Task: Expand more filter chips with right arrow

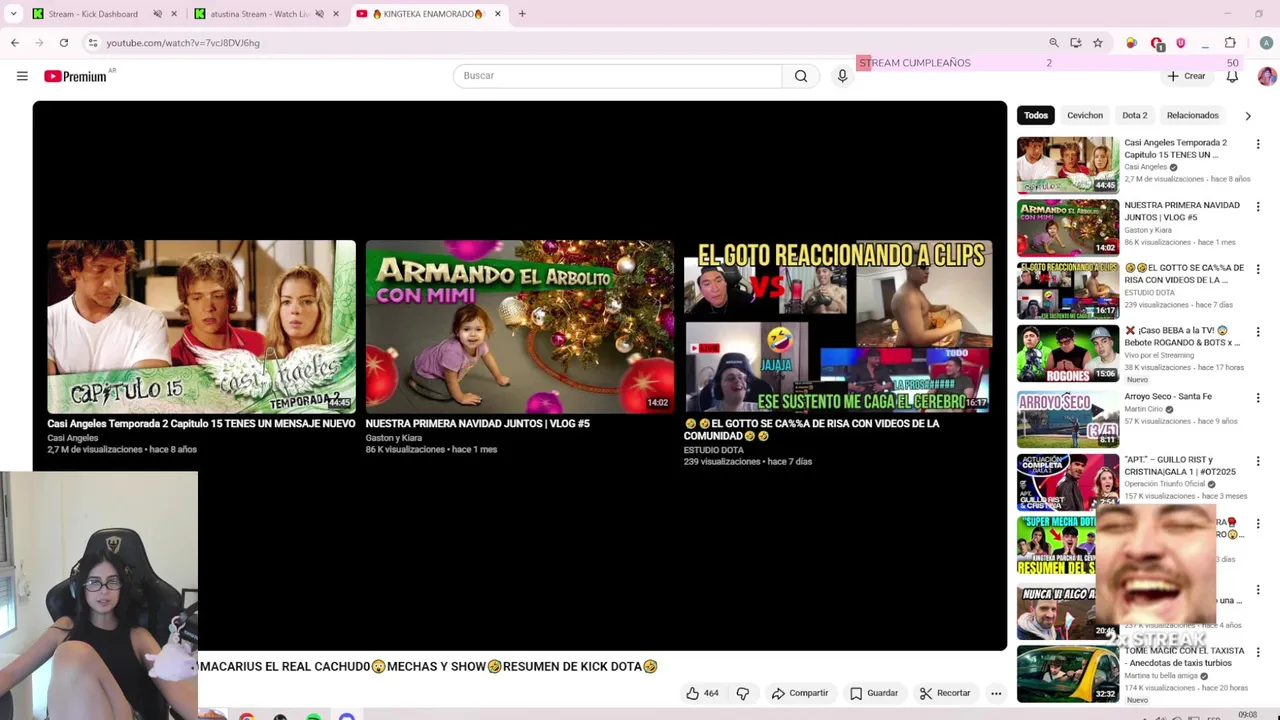Action: [x=1248, y=116]
